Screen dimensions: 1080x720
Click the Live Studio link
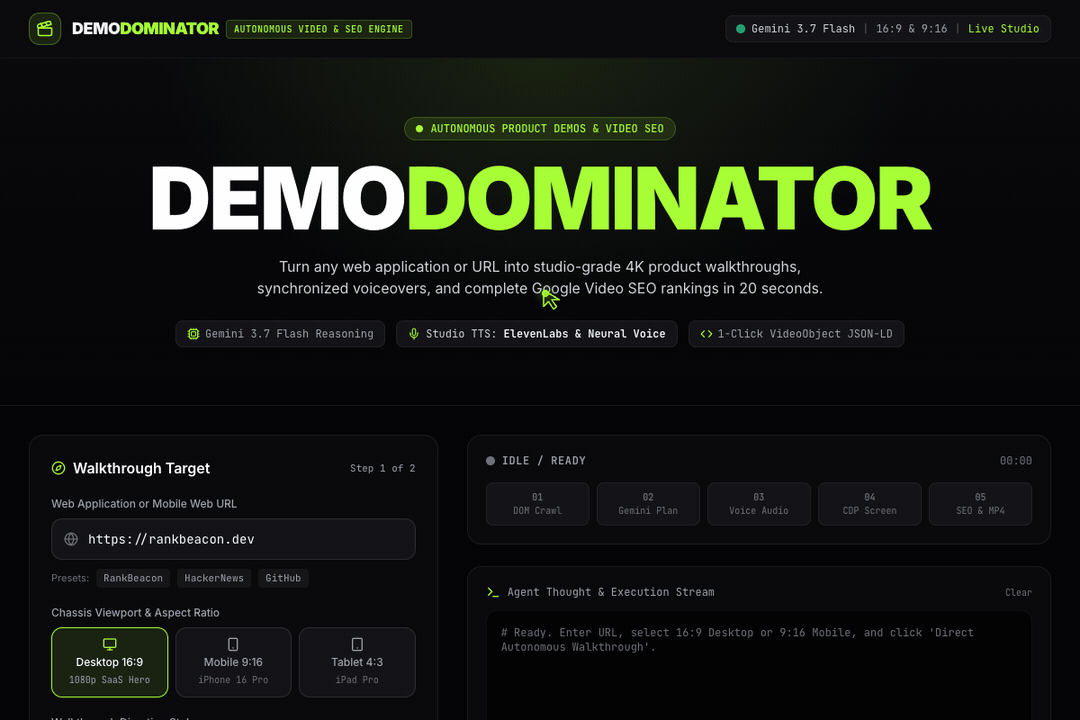click(x=1004, y=29)
